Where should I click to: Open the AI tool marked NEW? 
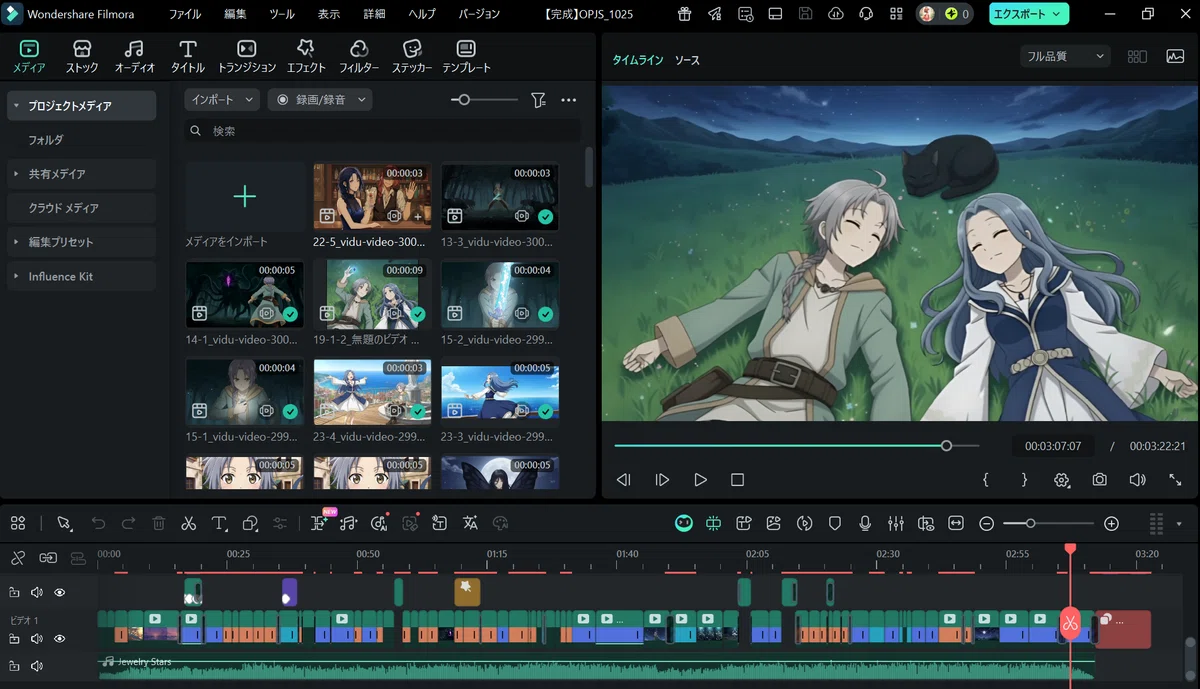pos(321,522)
